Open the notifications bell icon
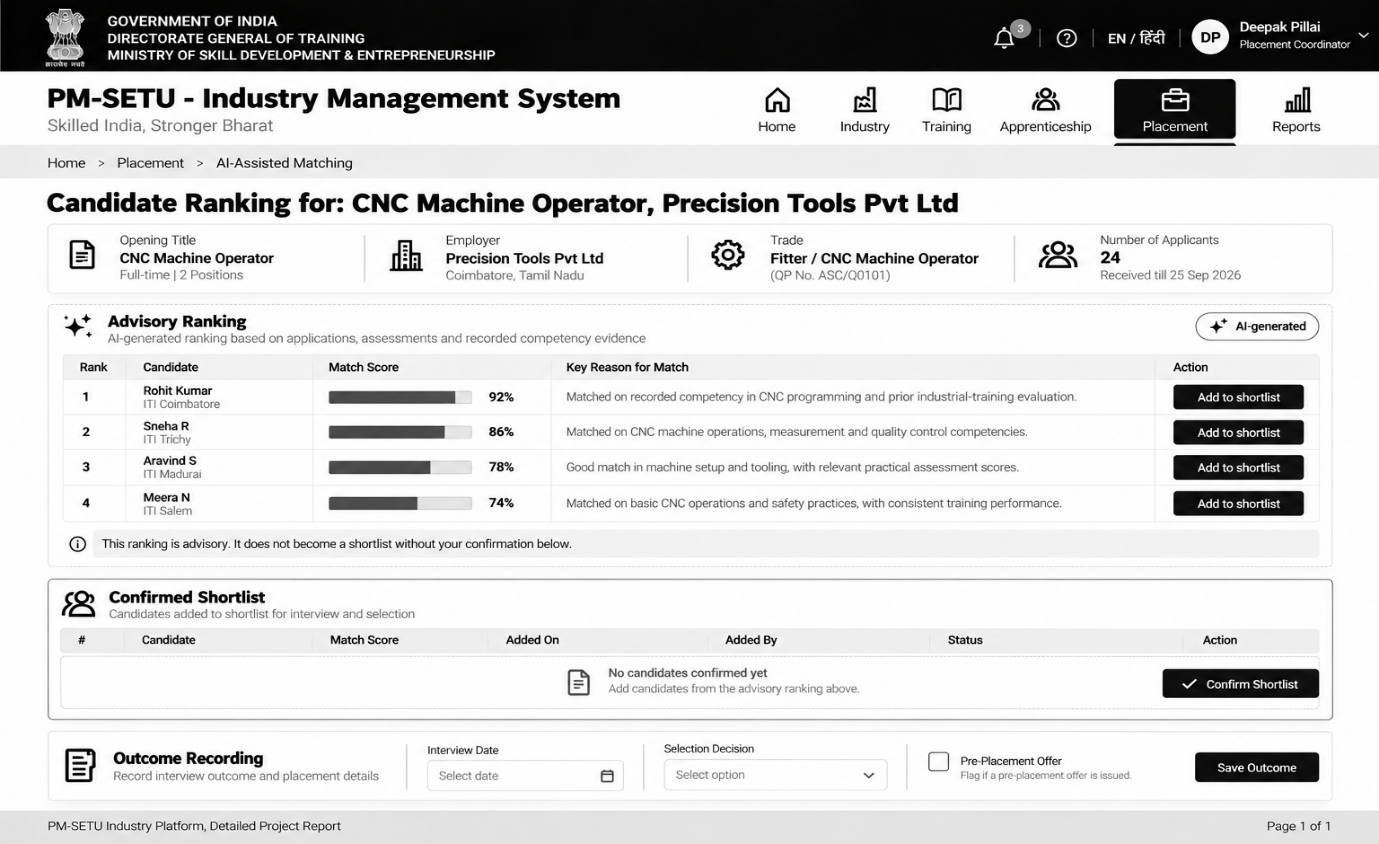1379x844 pixels. coord(1004,38)
